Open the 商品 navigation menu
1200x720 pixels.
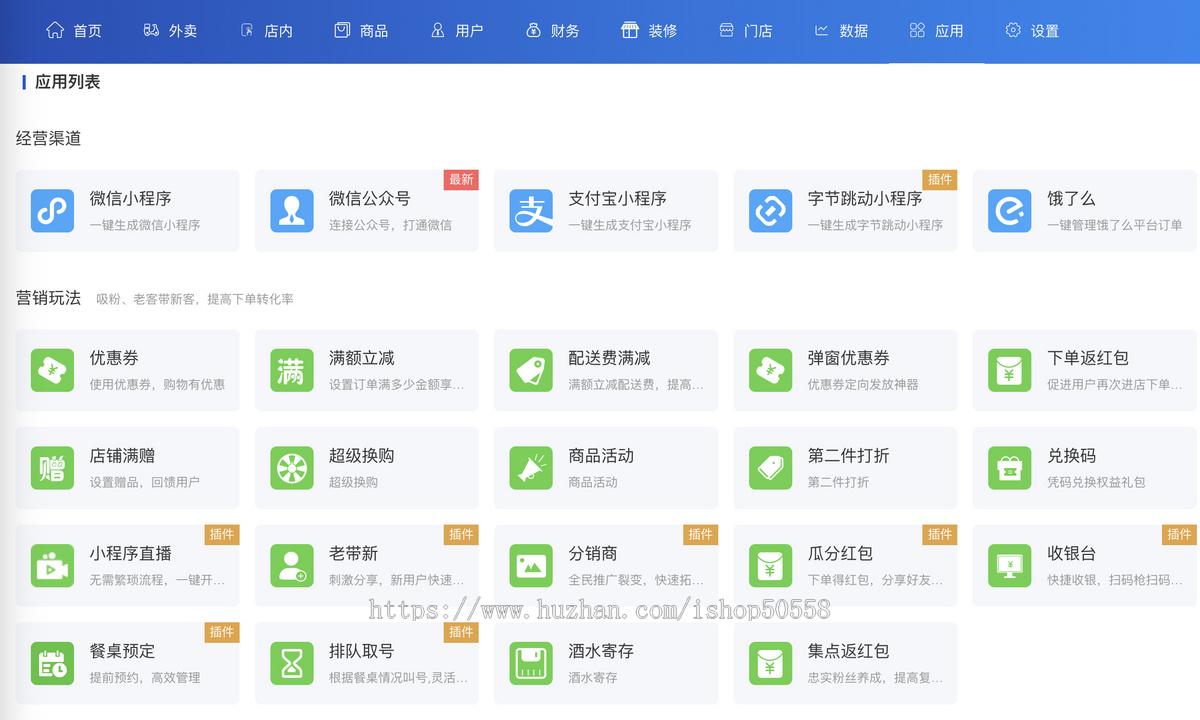[361, 31]
